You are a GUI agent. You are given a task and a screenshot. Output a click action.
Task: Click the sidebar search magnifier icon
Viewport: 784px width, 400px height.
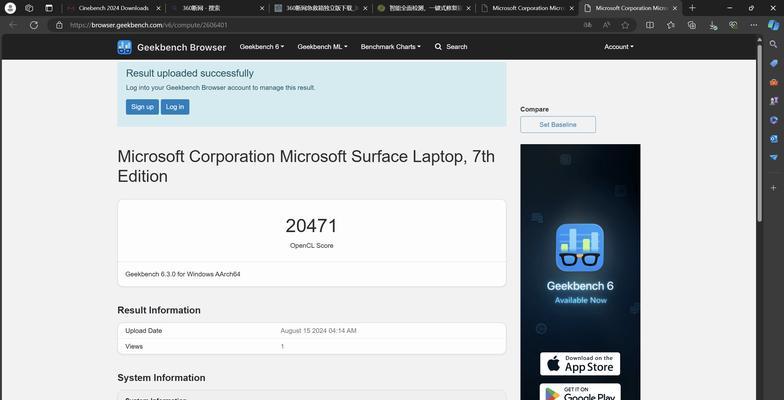[774, 44]
